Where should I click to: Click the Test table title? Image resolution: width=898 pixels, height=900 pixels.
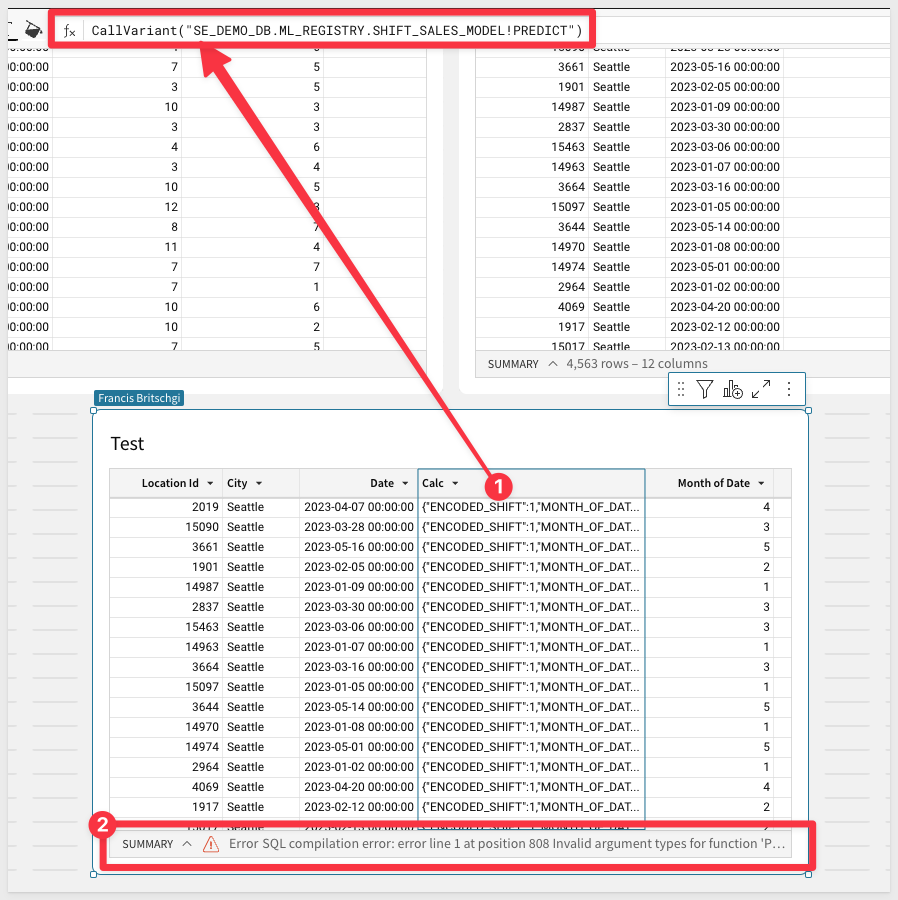(127, 444)
